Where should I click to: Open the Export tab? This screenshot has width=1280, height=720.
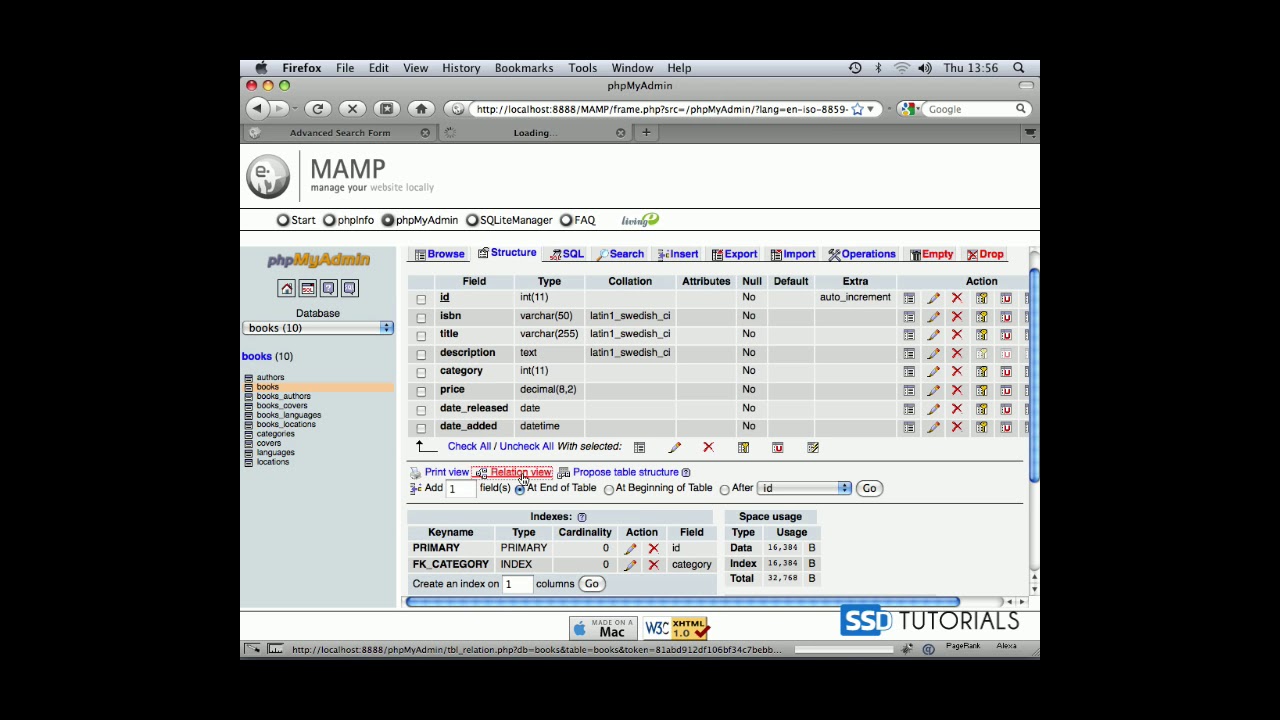(734, 254)
